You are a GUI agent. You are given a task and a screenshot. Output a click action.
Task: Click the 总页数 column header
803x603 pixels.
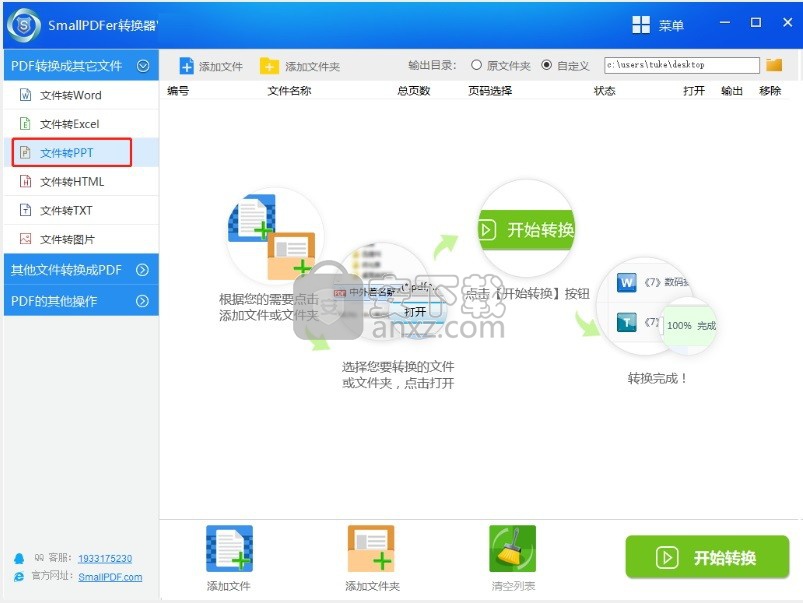click(x=414, y=91)
